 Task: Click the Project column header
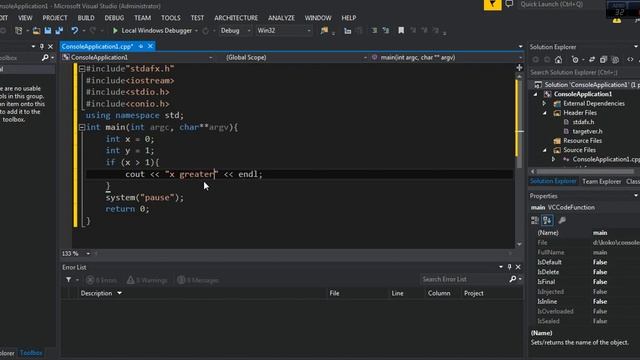point(473,293)
